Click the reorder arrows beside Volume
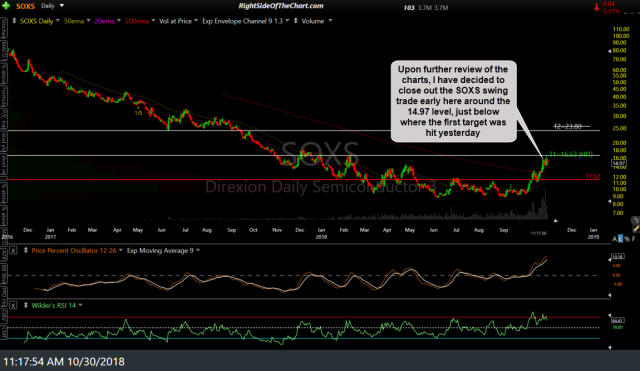This screenshot has width=640, height=371. pos(296,21)
